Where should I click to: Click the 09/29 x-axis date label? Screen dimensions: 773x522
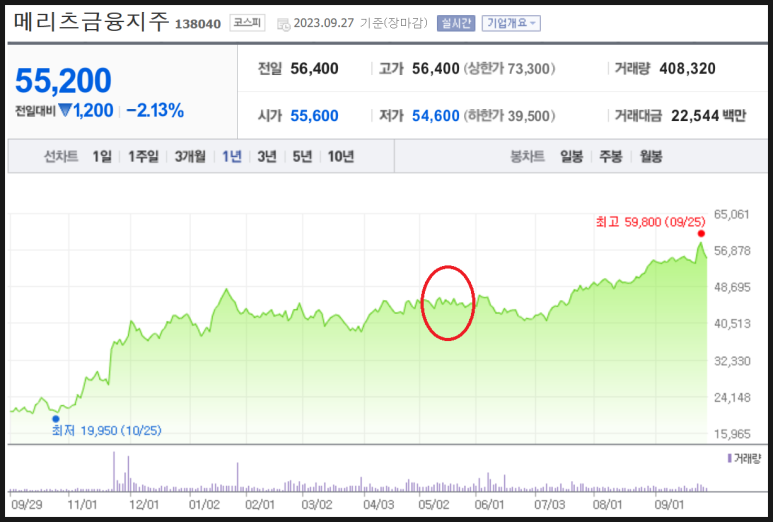coord(27,505)
